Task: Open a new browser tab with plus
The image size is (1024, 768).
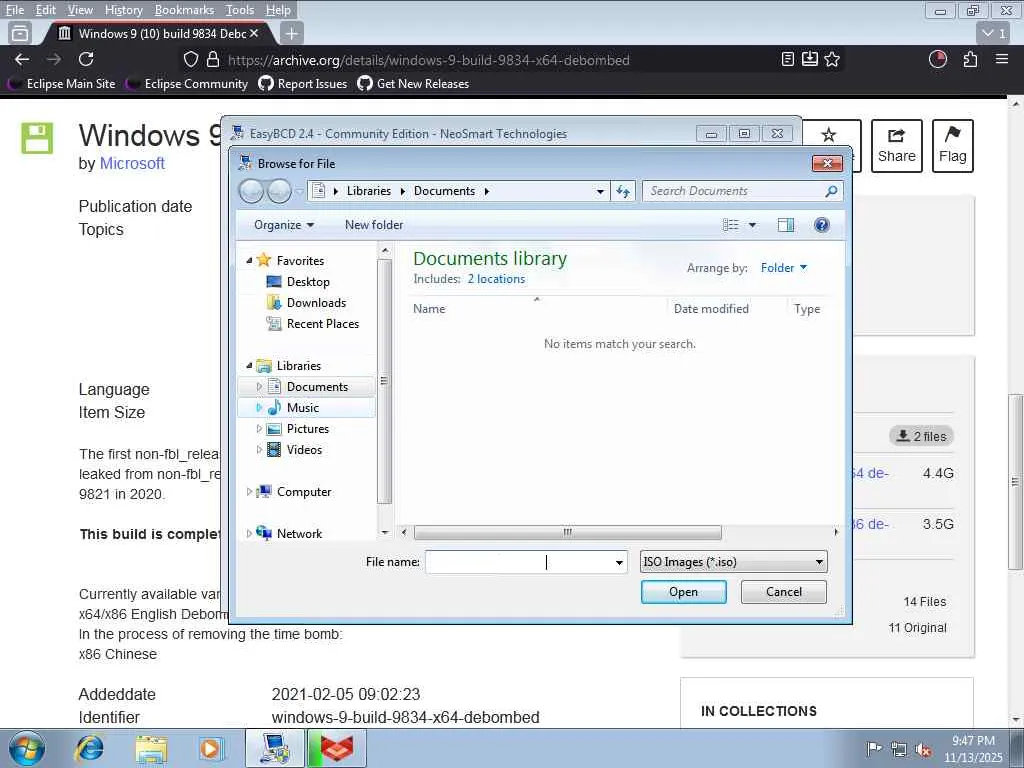Action: pyautogui.click(x=291, y=33)
